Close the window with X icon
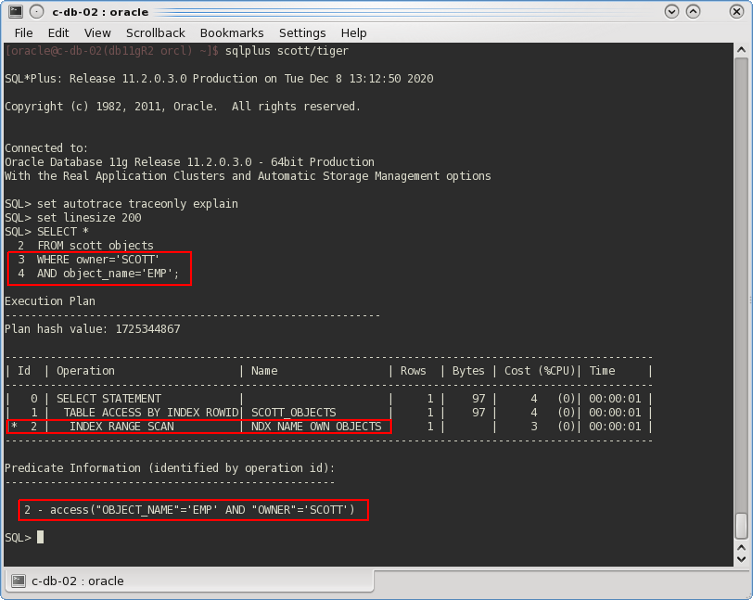 coord(736,12)
